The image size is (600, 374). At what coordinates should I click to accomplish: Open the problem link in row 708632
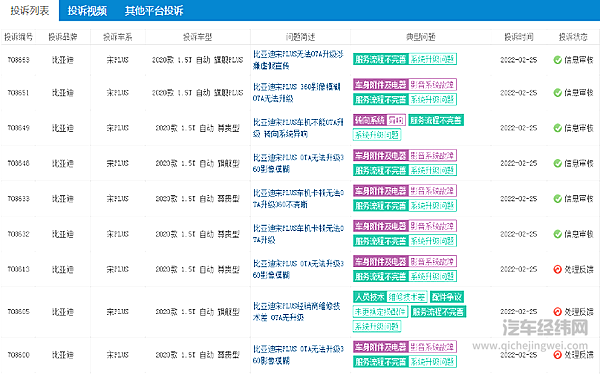298,234
